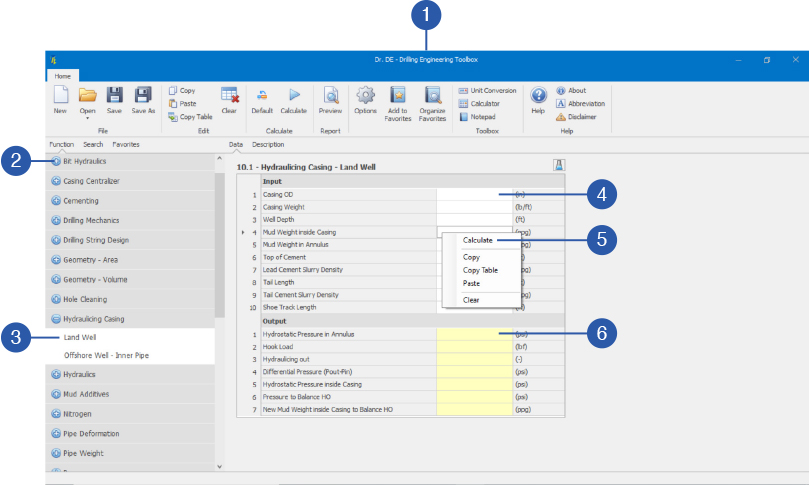810x485 pixels.
Task: Click Add to Favorites icon
Action: 398,96
